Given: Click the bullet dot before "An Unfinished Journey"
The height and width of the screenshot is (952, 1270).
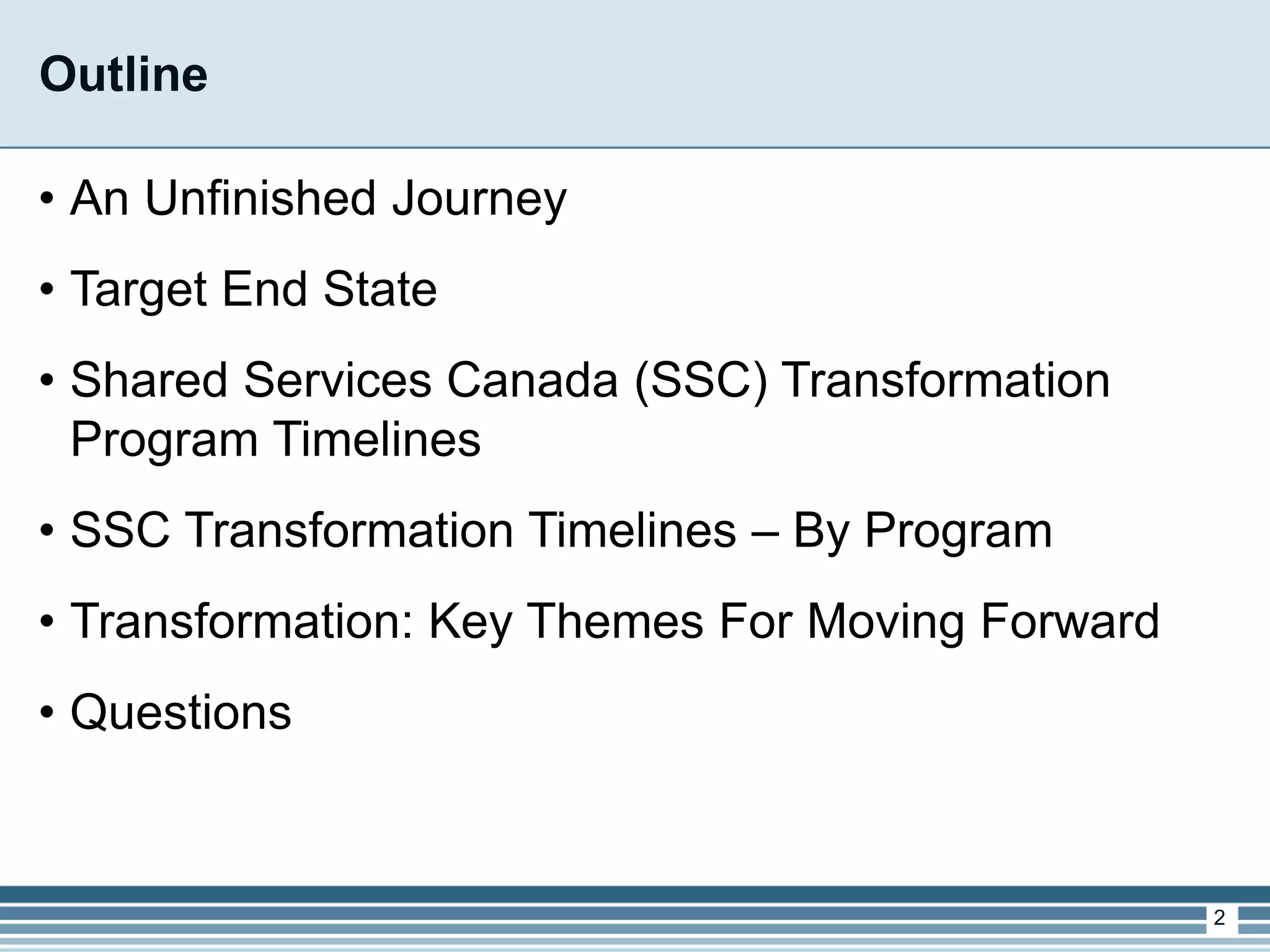Looking at the screenshot, I should click(47, 200).
